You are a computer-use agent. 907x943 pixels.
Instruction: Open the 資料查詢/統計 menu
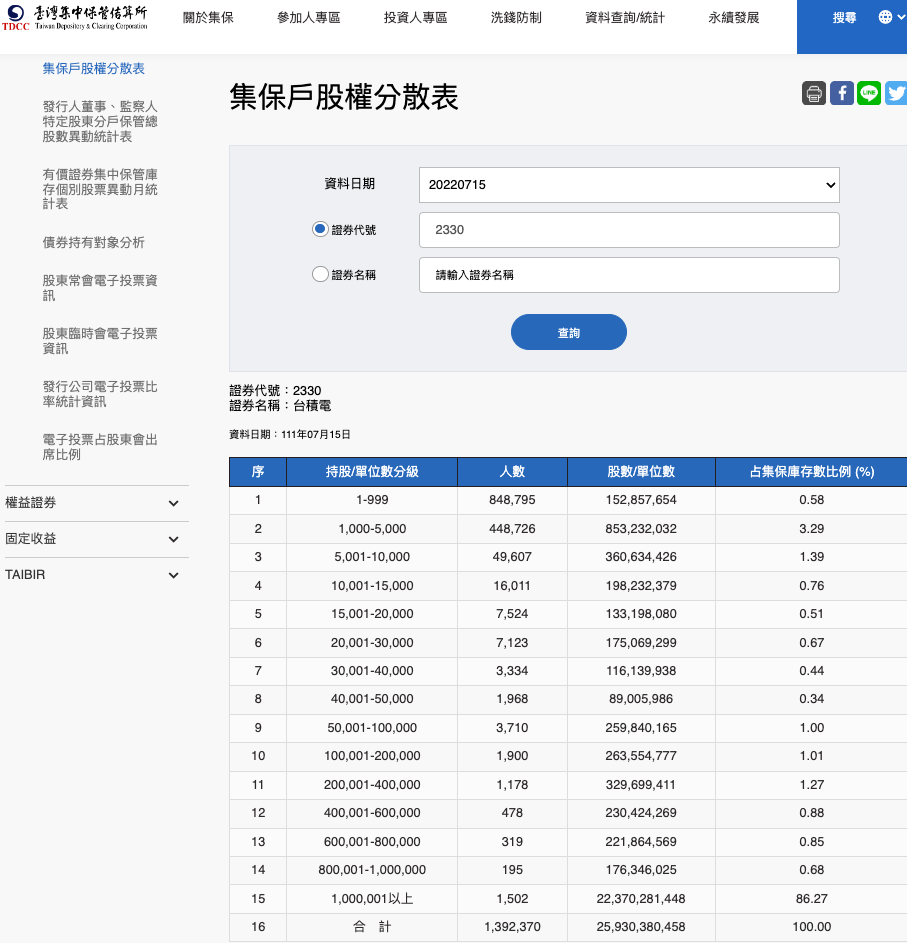[x=627, y=17]
